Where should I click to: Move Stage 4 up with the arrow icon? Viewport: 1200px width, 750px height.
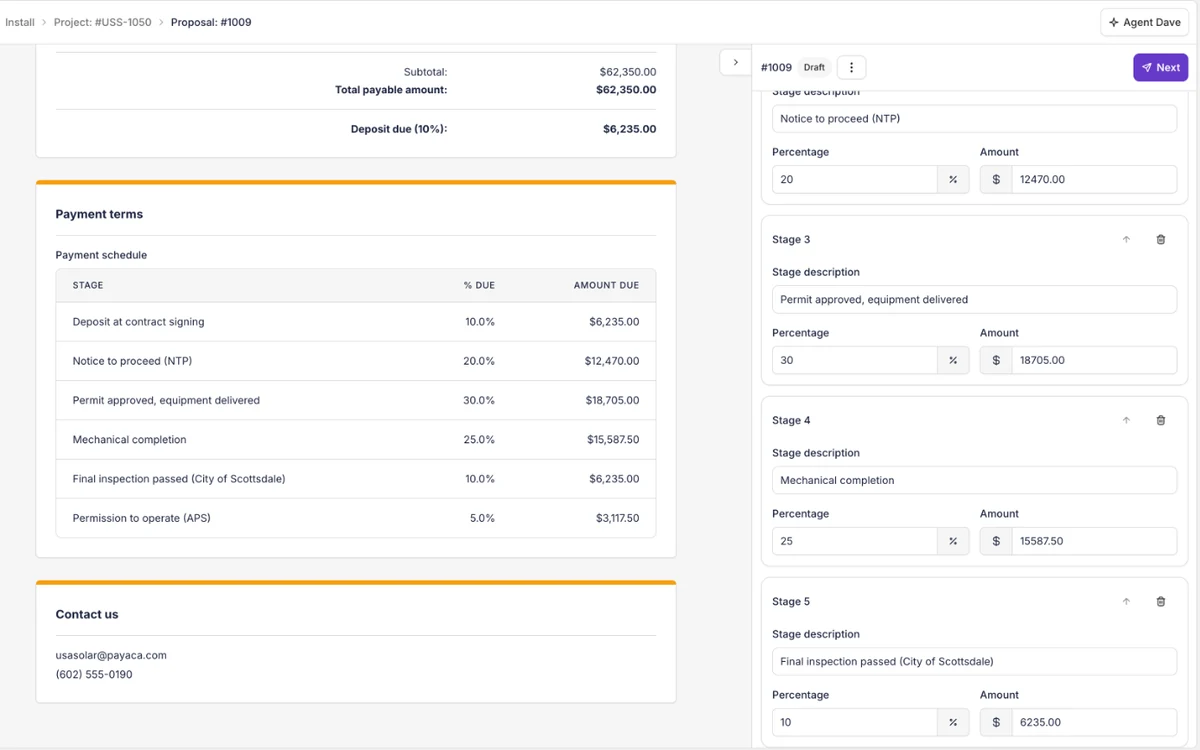pyautogui.click(x=1126, y=420)
